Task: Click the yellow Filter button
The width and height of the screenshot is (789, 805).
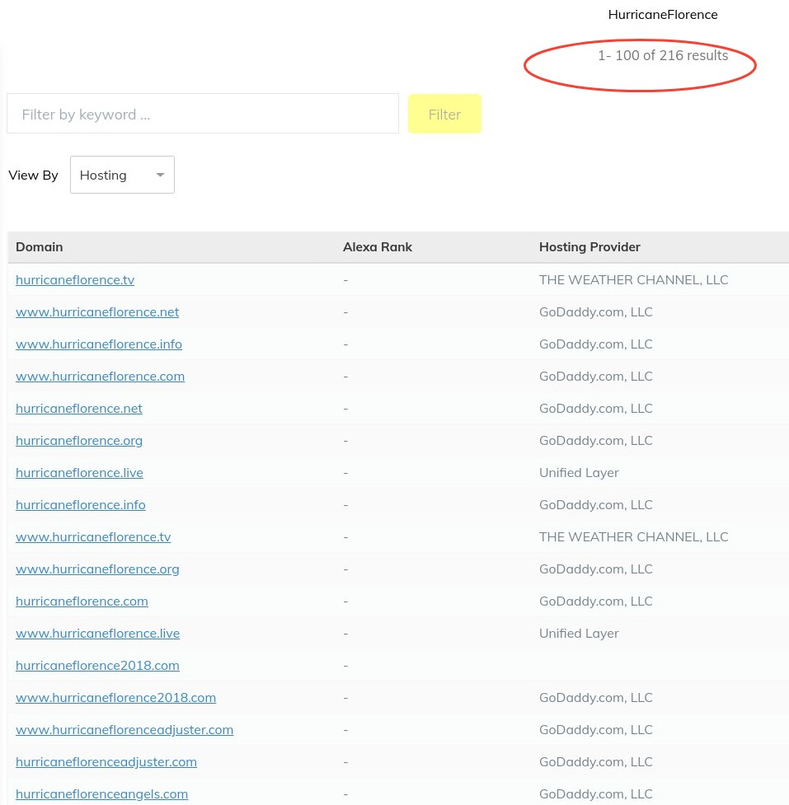Action: [x=445, y=114]
